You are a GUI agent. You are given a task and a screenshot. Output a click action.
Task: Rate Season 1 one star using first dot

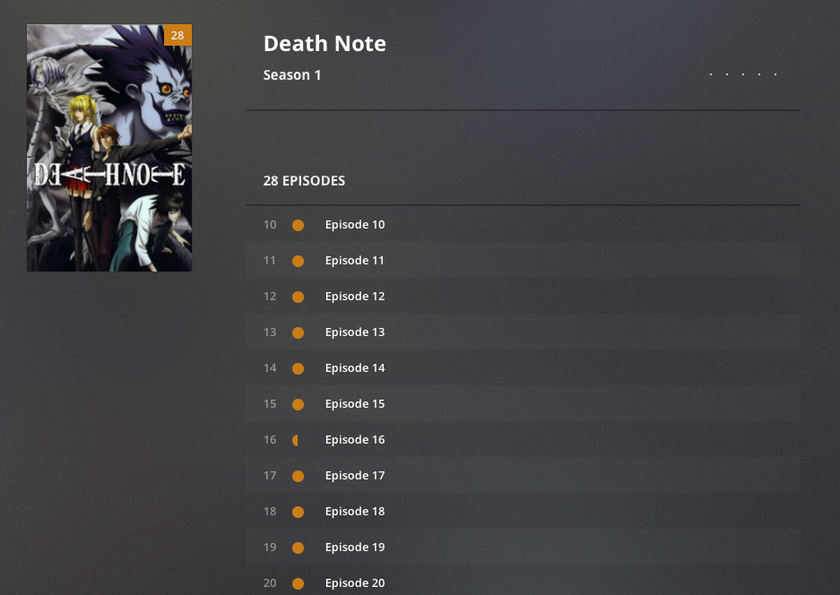[x=711, y=74]
